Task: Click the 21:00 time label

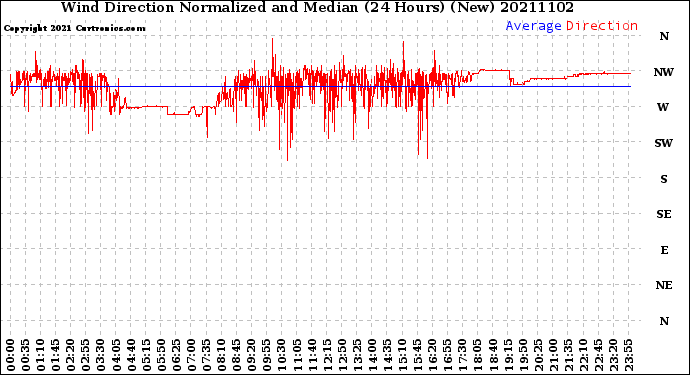Action: click(553, 355)
